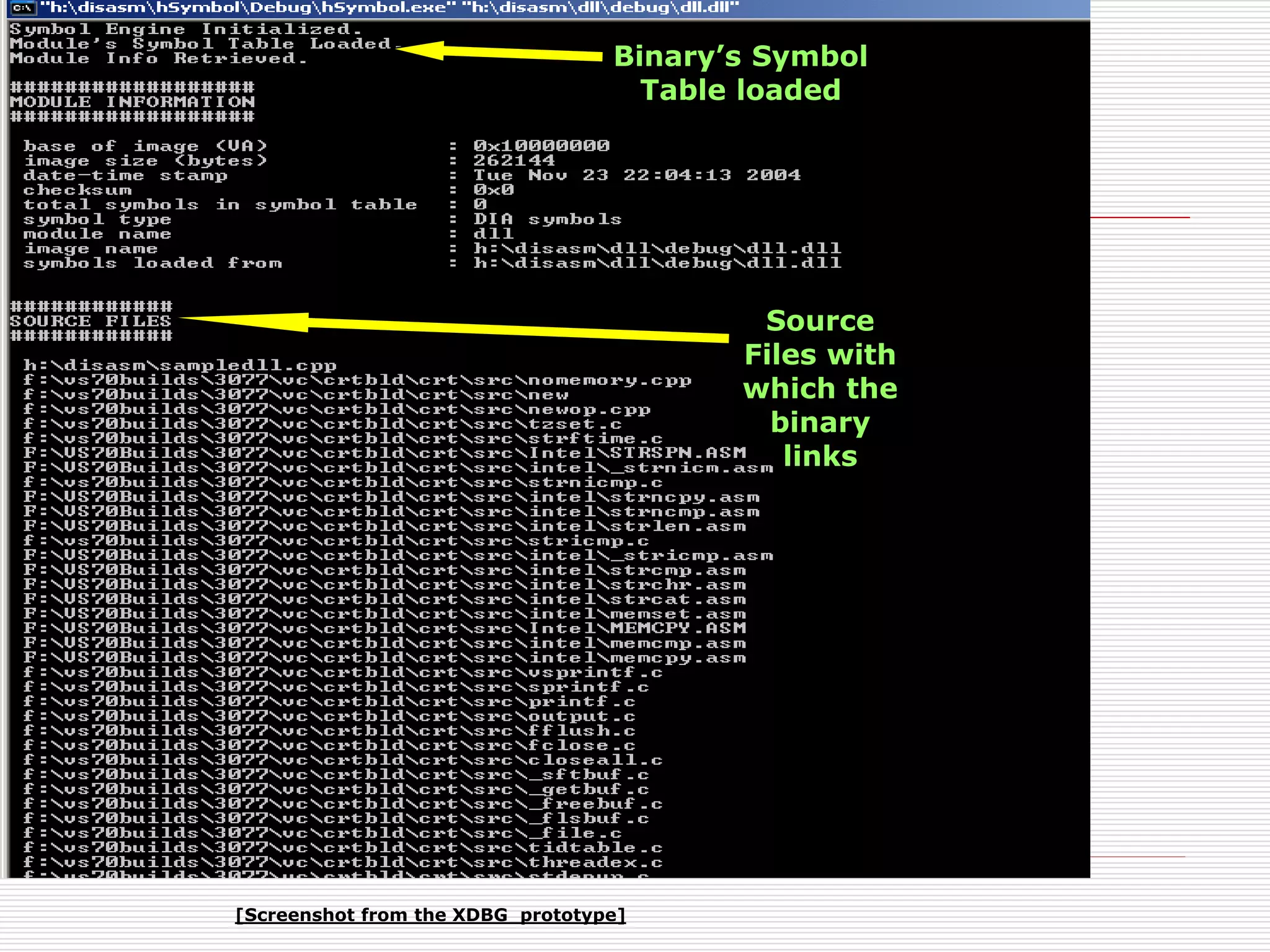Select the intel\_stricmp.asm line
The width and height of the screenshot is (1270, 952).
click(x=398, y=556)
